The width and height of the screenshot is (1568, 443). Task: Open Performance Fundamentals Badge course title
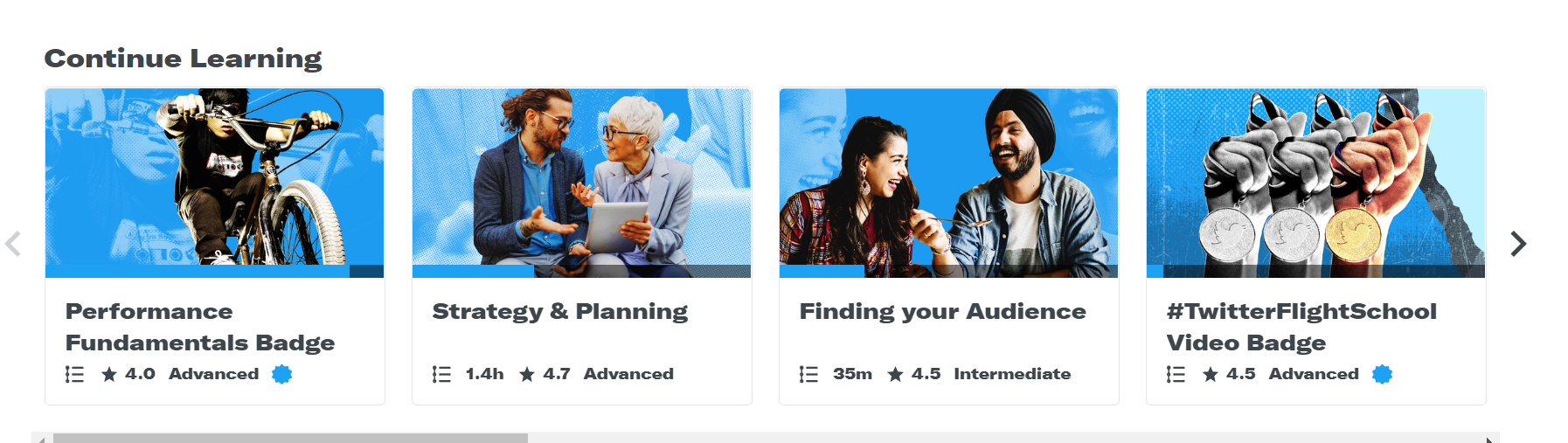point(200,327)
